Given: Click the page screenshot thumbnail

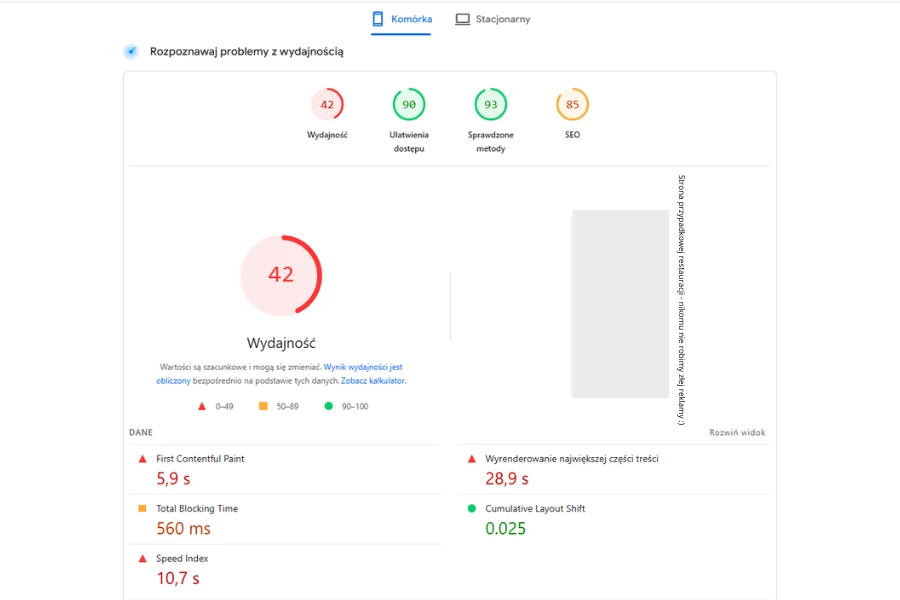Looking at the screenshot, I should tap(619, 304).
